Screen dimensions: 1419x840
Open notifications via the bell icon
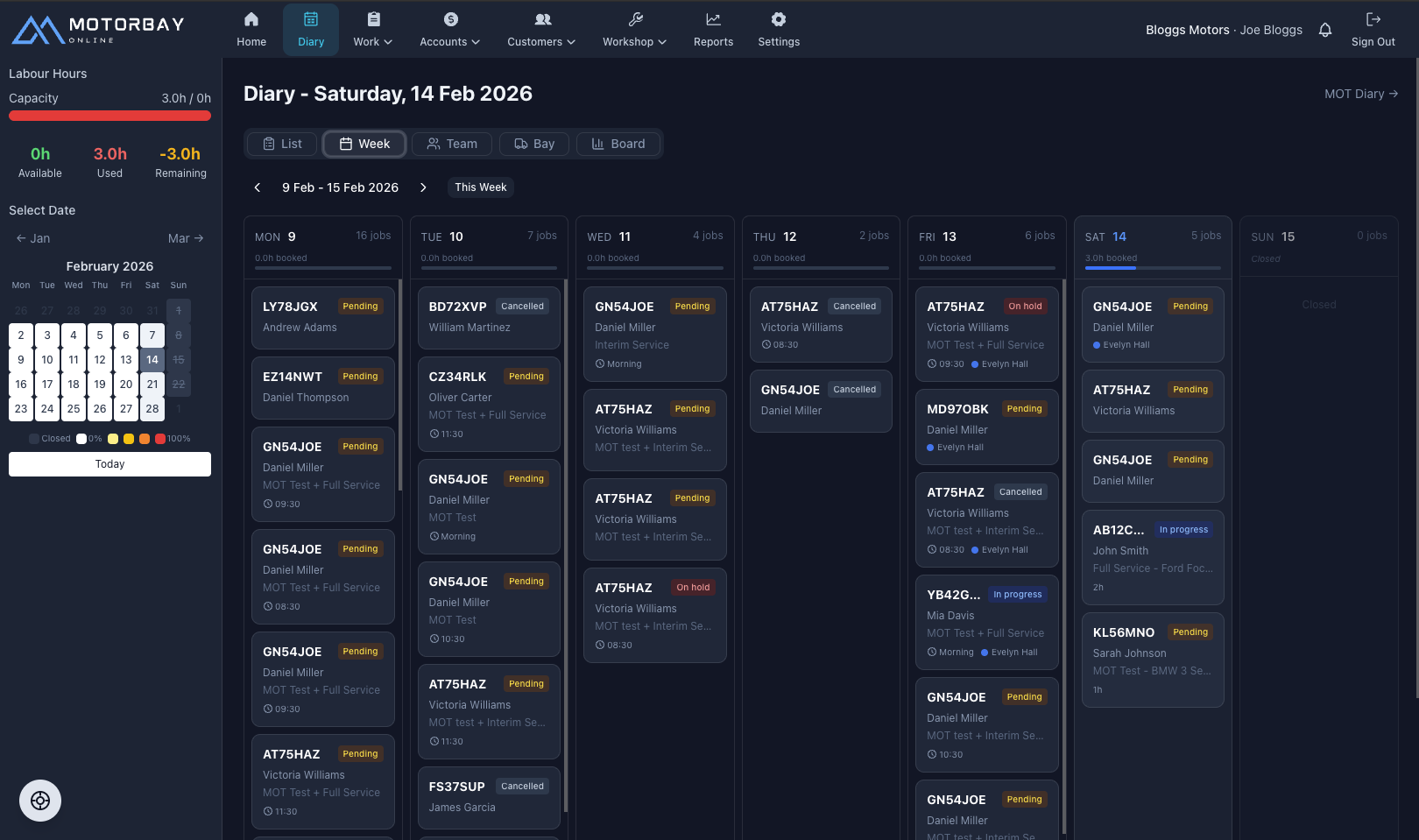point(1325,29)
